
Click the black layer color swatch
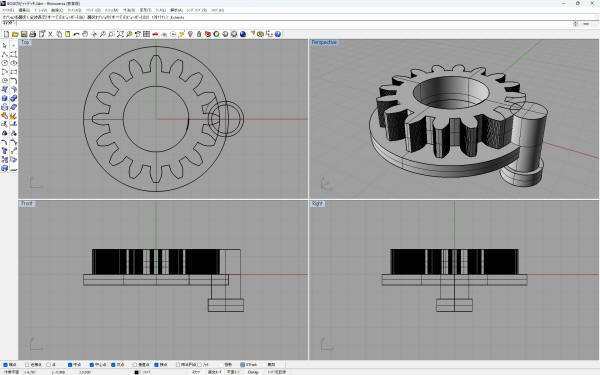pos(136,372)
